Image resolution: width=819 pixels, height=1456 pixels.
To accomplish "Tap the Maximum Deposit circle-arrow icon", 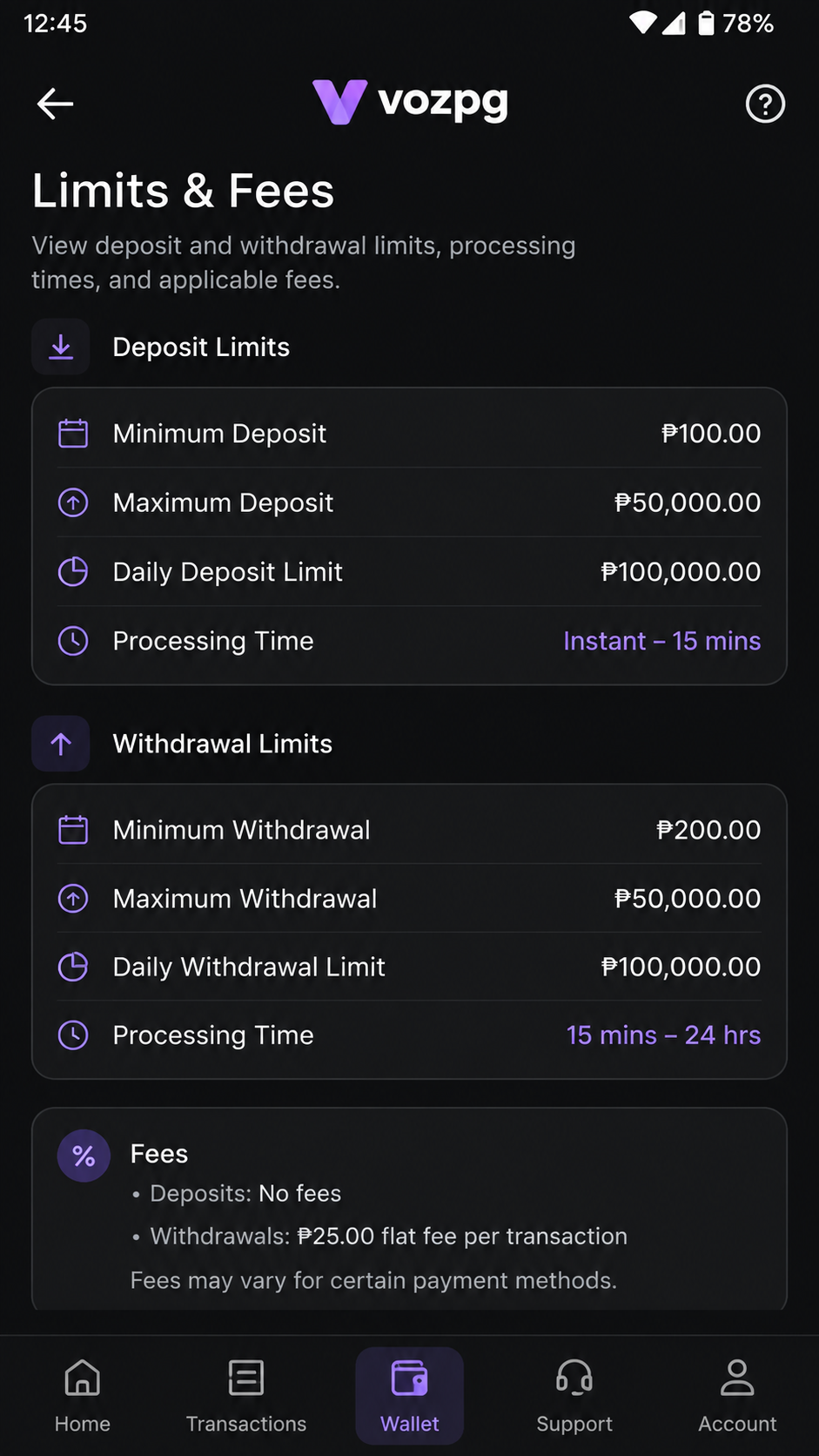I will pyautogui.click(x=73, y=502).
